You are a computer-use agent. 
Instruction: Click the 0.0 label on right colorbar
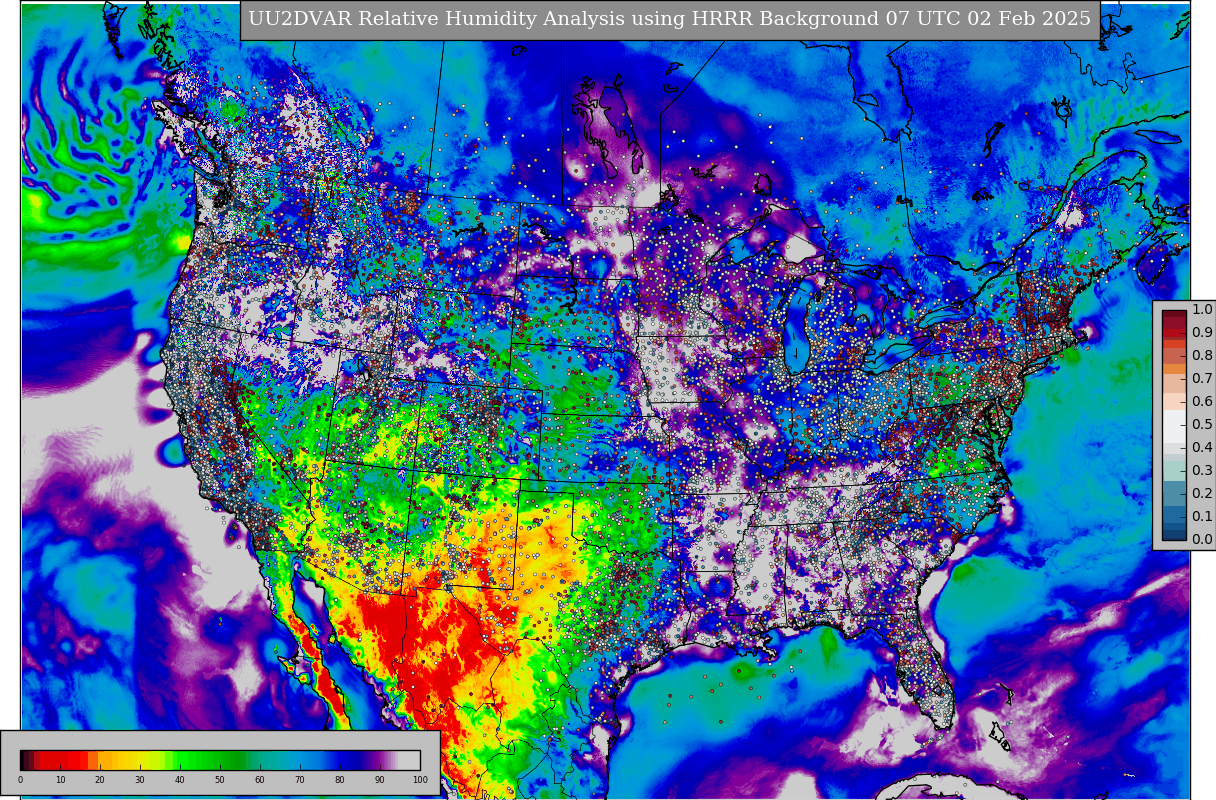click(1202, 540)
